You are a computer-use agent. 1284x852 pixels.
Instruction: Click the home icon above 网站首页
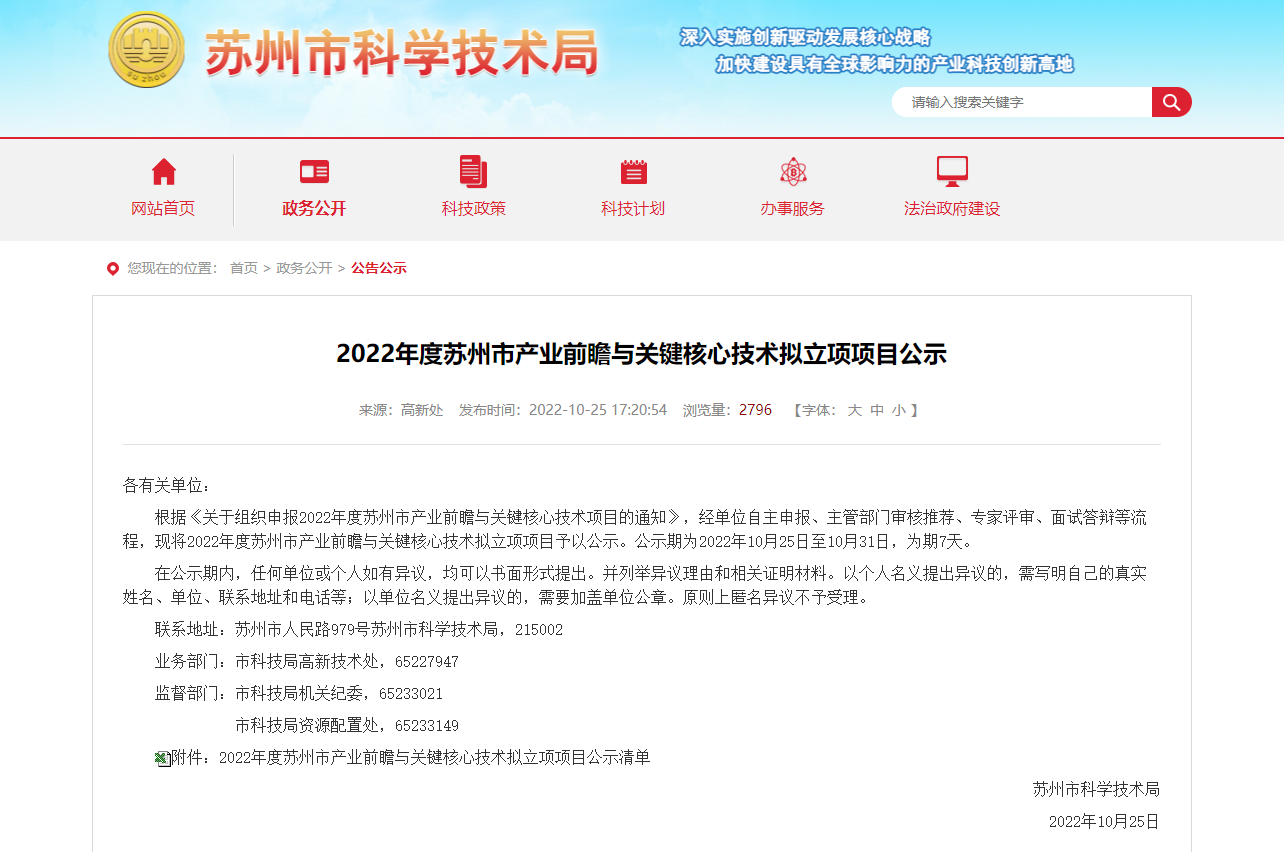coord(163,171)
